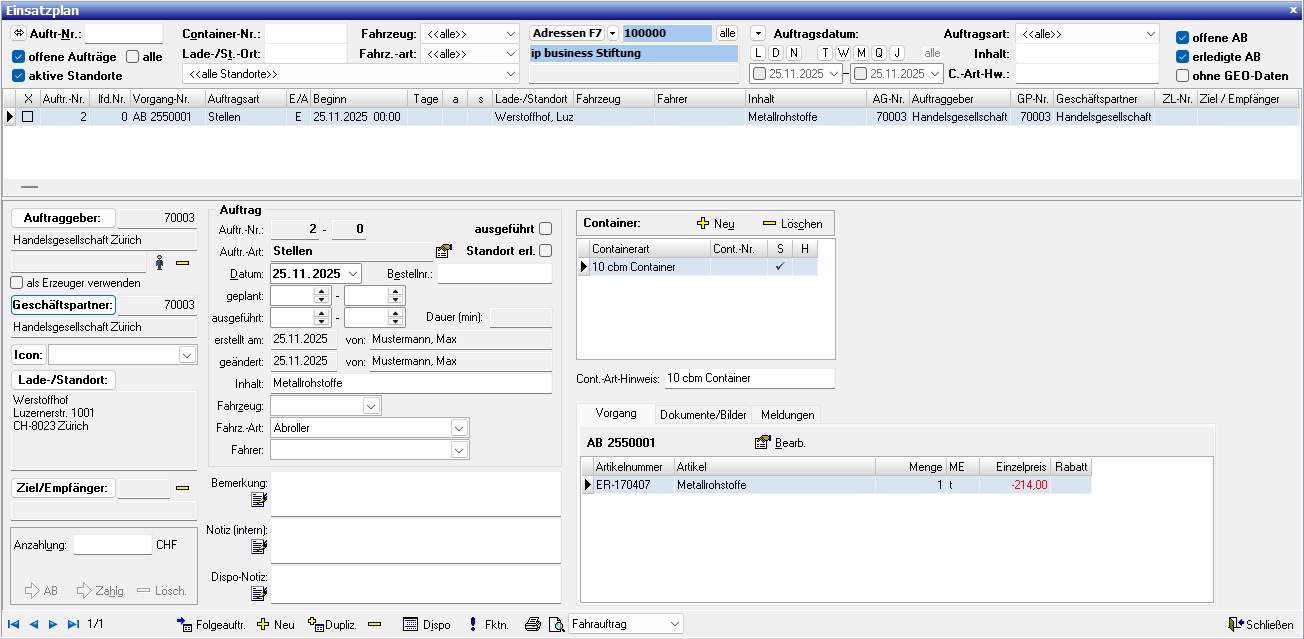Screen dimensions: 1304x639
Task: Open Auftr.-Art selection icon next to Stellen
Action: 444,251
